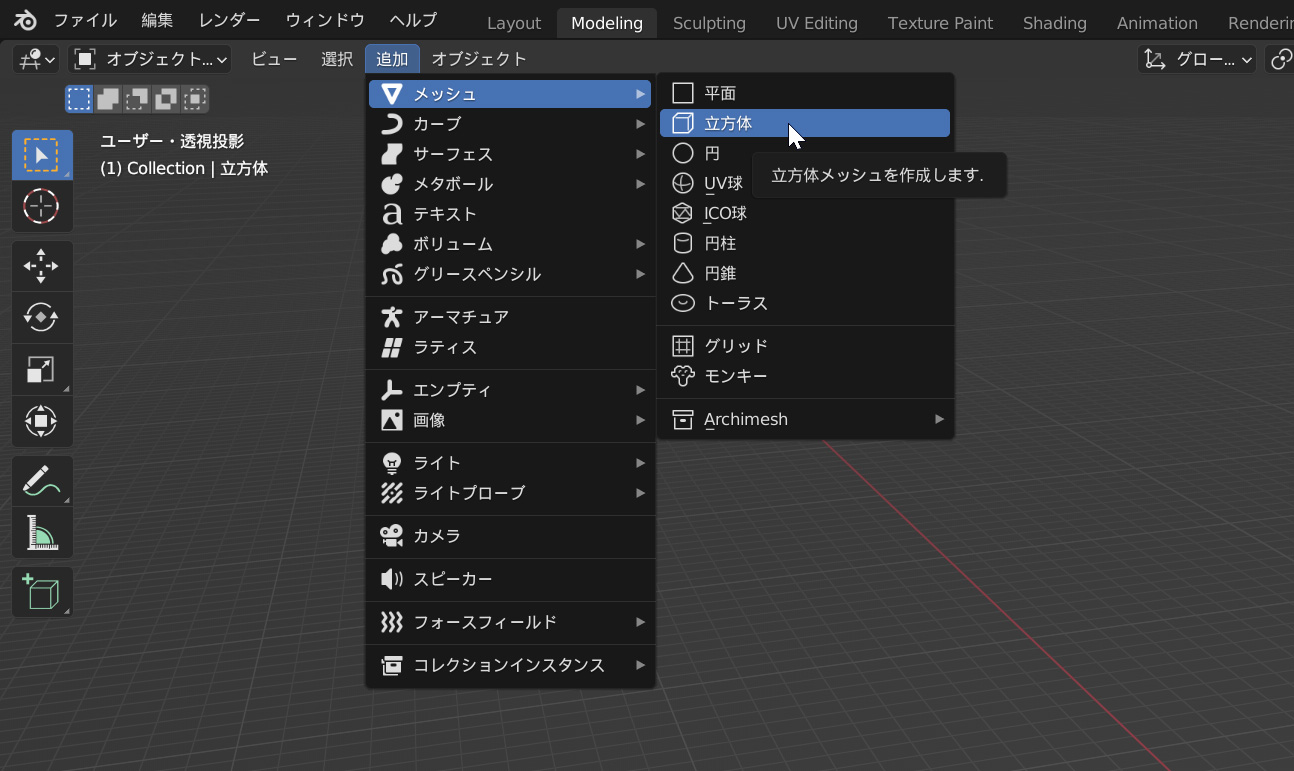Select the Scale tool in toolbar

(41, 369)
